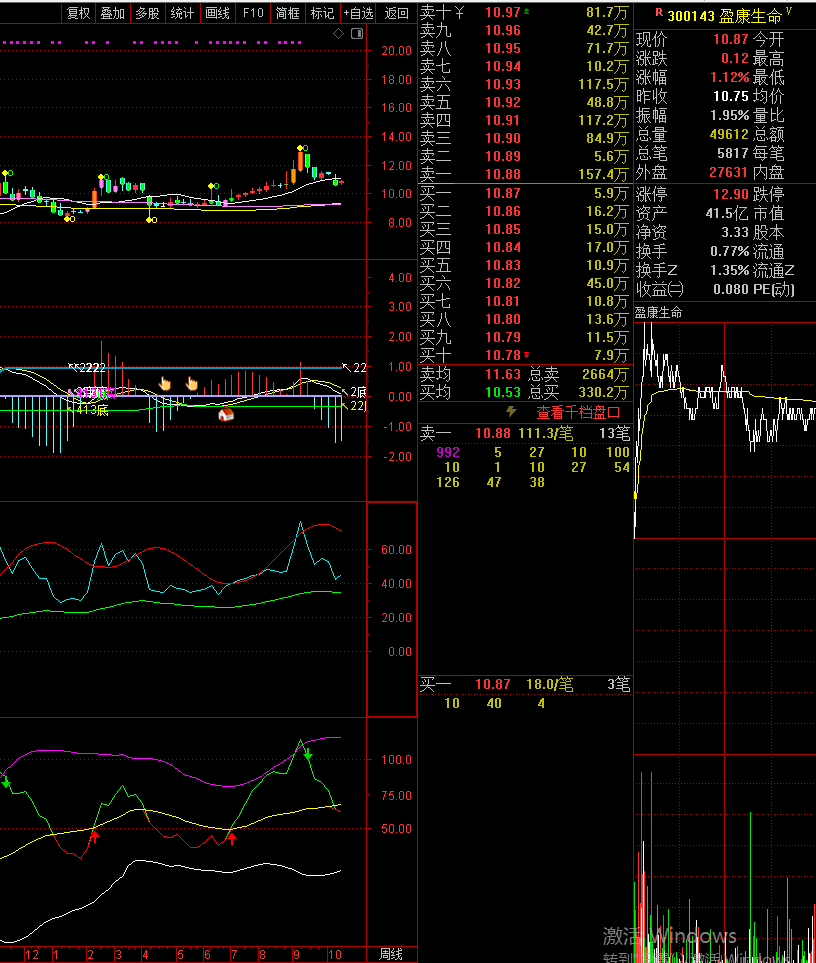The height and width of the screenshot is (963, 816).
Task: Open the 复权 adjustment menu
Action: 78,13
